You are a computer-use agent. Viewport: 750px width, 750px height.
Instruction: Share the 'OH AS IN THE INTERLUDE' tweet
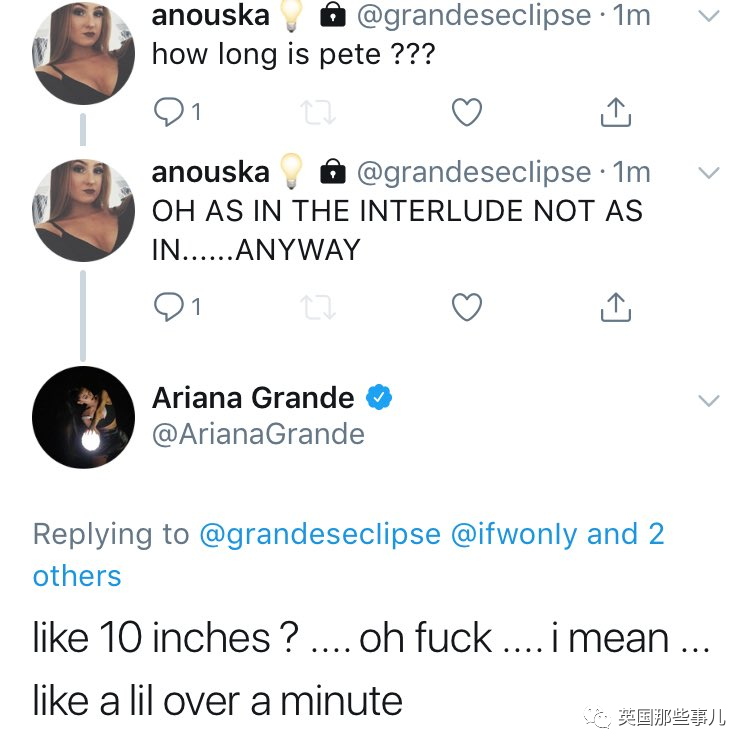616,307
